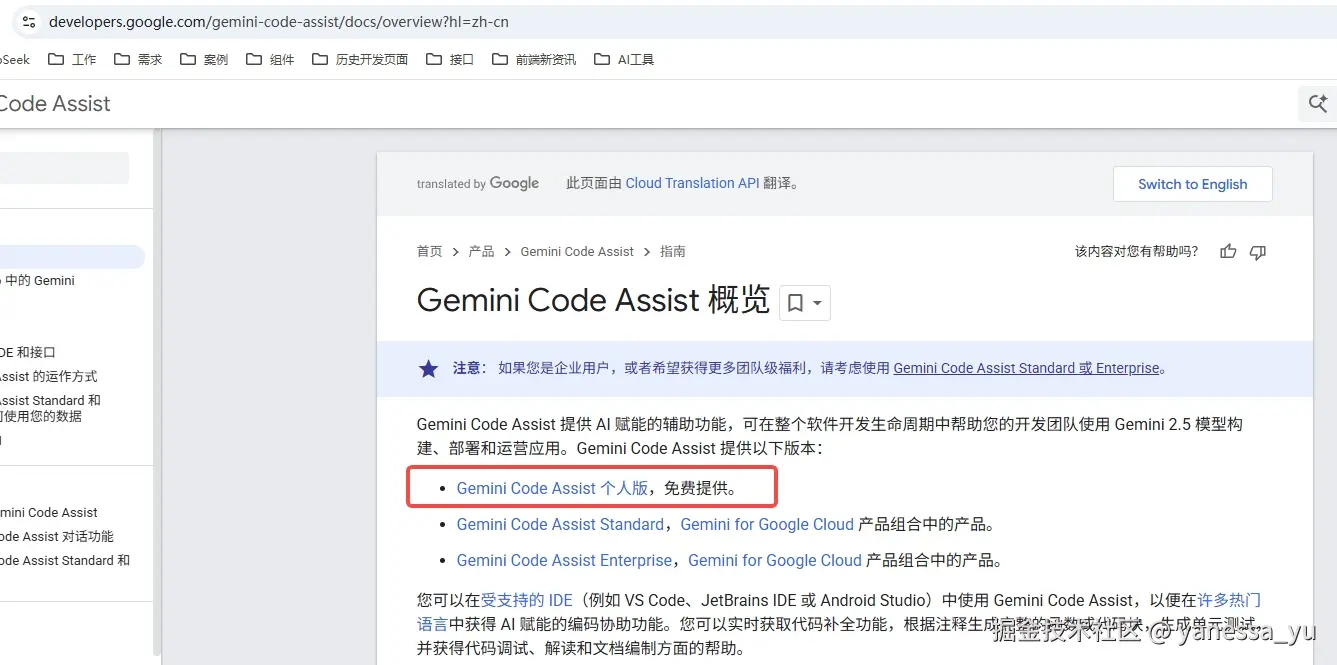
Task: Select sidebar item Assist Standard 和 使用您的数据
Action: [x=50, y=408]
